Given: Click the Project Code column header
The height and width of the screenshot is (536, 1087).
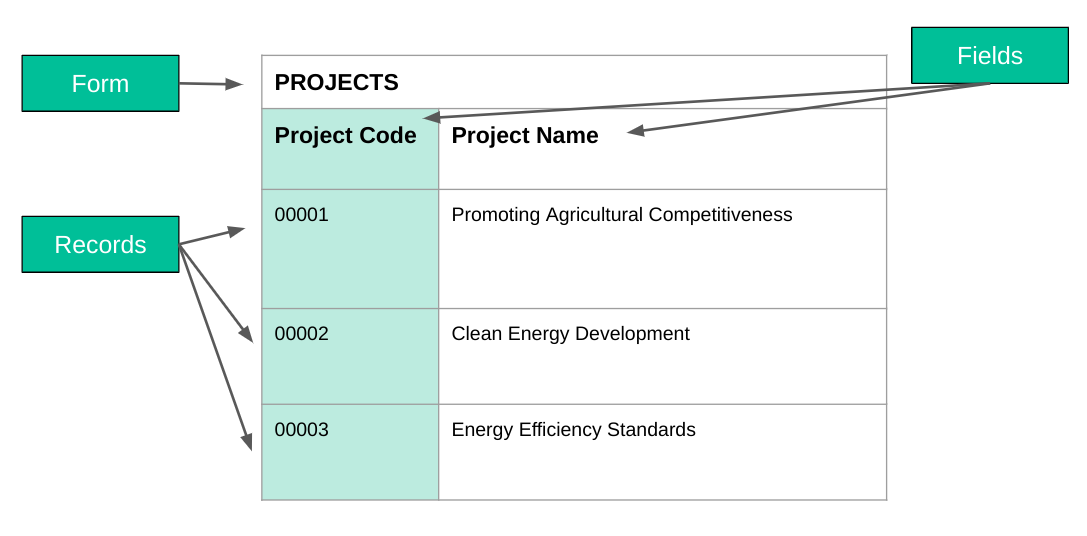Looking at the screenshot, I should point(350,149).
